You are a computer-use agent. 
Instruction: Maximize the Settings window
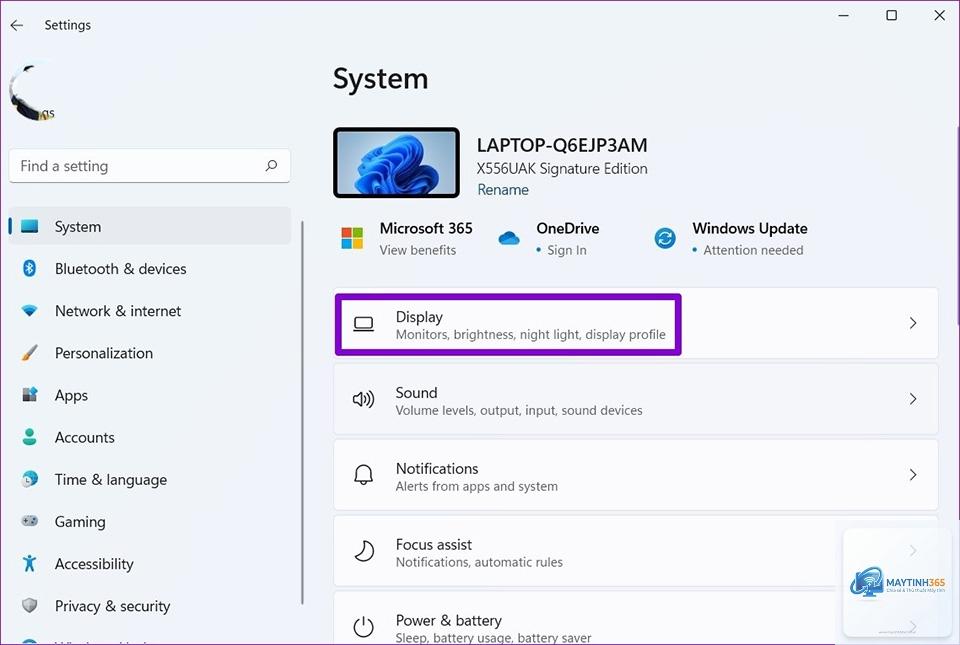(x=891, y=15)
